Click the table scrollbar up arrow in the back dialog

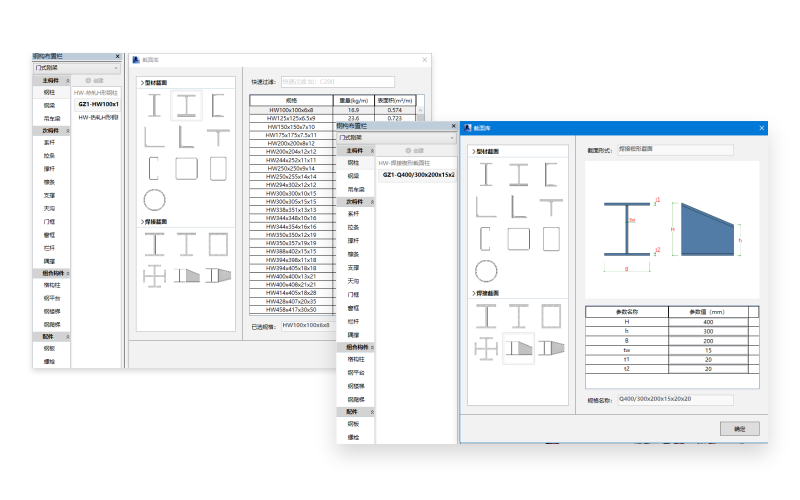coord(420,110)
